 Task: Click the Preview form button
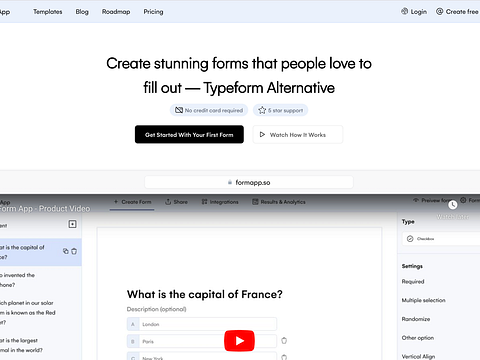click(433, 200)
